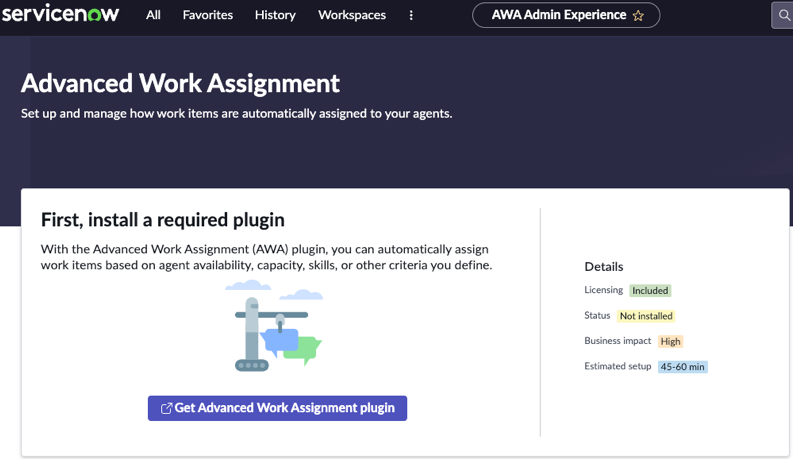Click subtitle about automatically assigned work items
Image resolution: width=793 pixels, height=459 pixels.
tap(236, 114)
